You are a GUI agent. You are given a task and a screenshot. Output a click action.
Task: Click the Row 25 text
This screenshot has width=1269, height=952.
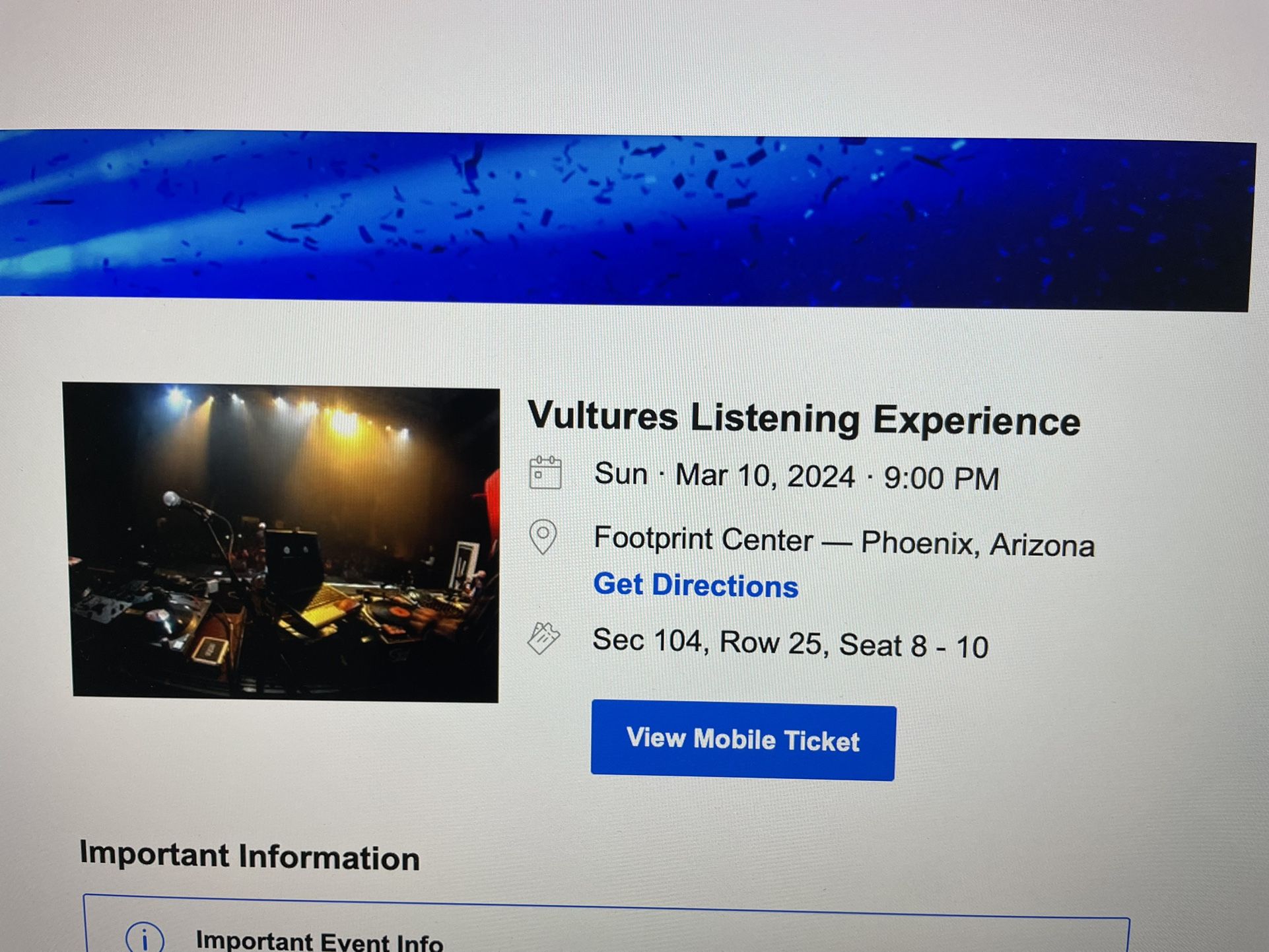click(x=773, y=642)
